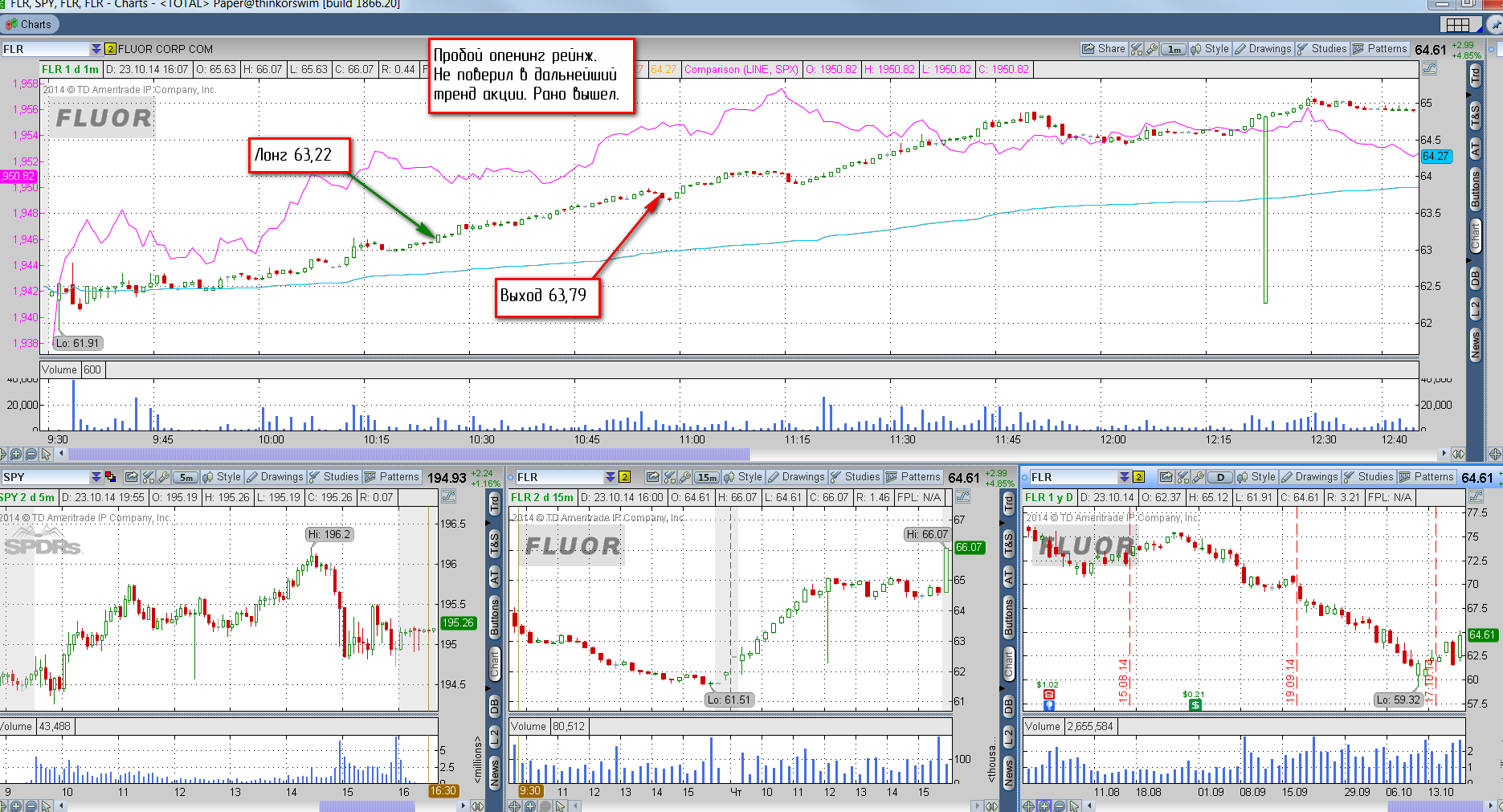This screenshot has width=1503, height=812.
Task: Open multicolor symbol link selector on SPY chart
Action: point(110,477)
